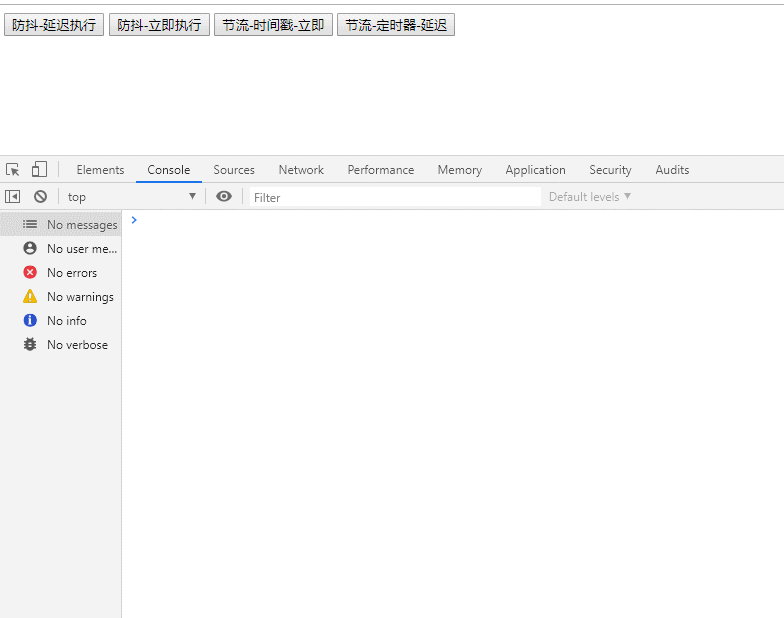Click the 防抖-立即执行 button
This screenshot has height=618, width=784.
coord(159,25)
